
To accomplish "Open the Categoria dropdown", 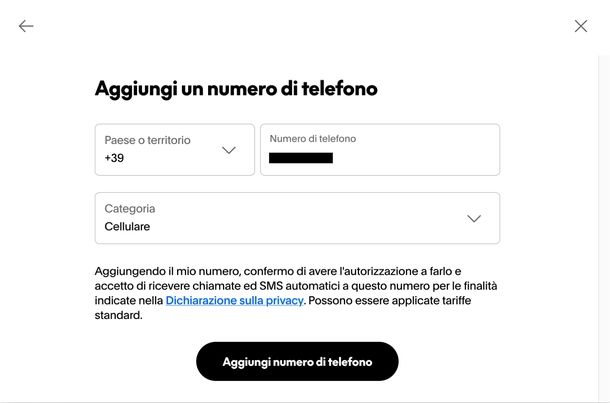I will coord(297,218).
